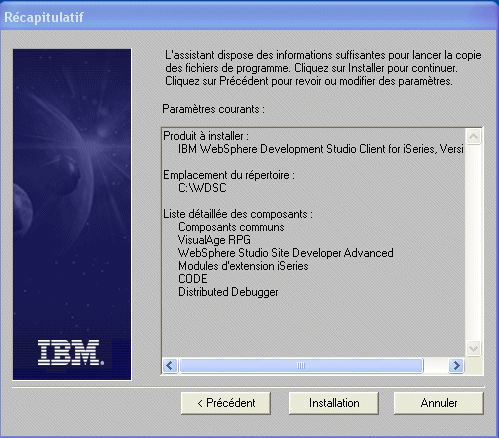The width and height of the screenshot is (499, 438).
Task: Select the 'Emplacement du répertoire :' line
Action: (x=229, y=175)
